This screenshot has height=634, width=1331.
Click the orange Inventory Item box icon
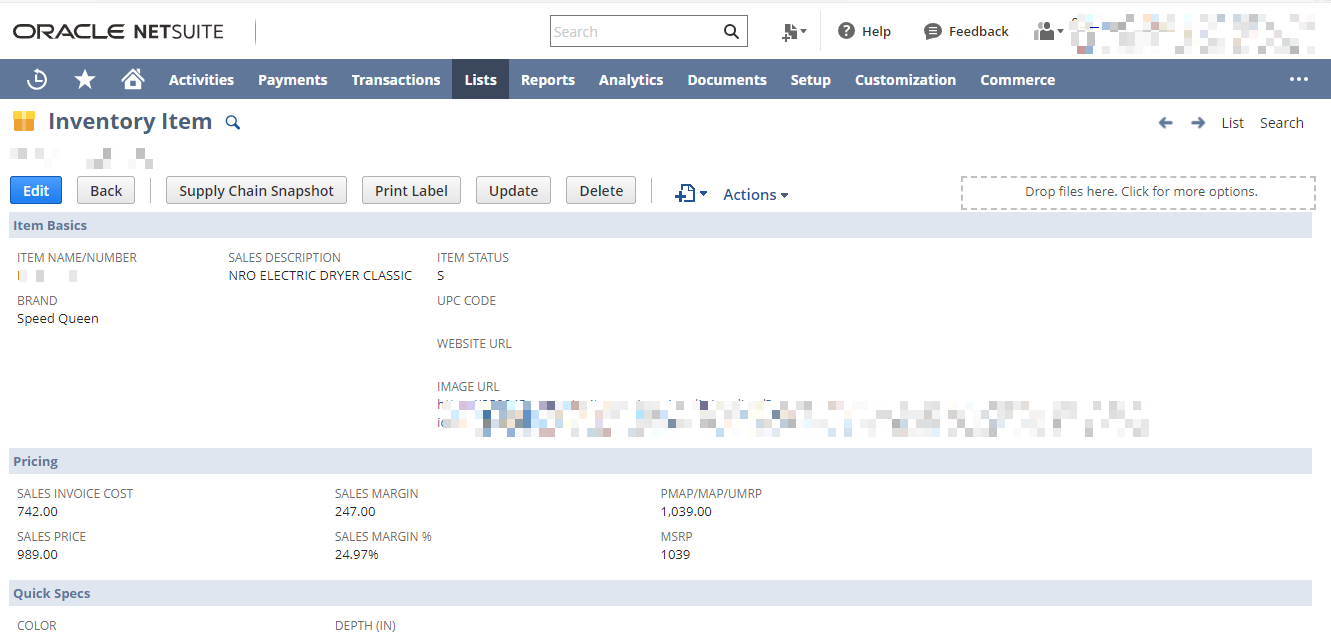click(24, 121)
